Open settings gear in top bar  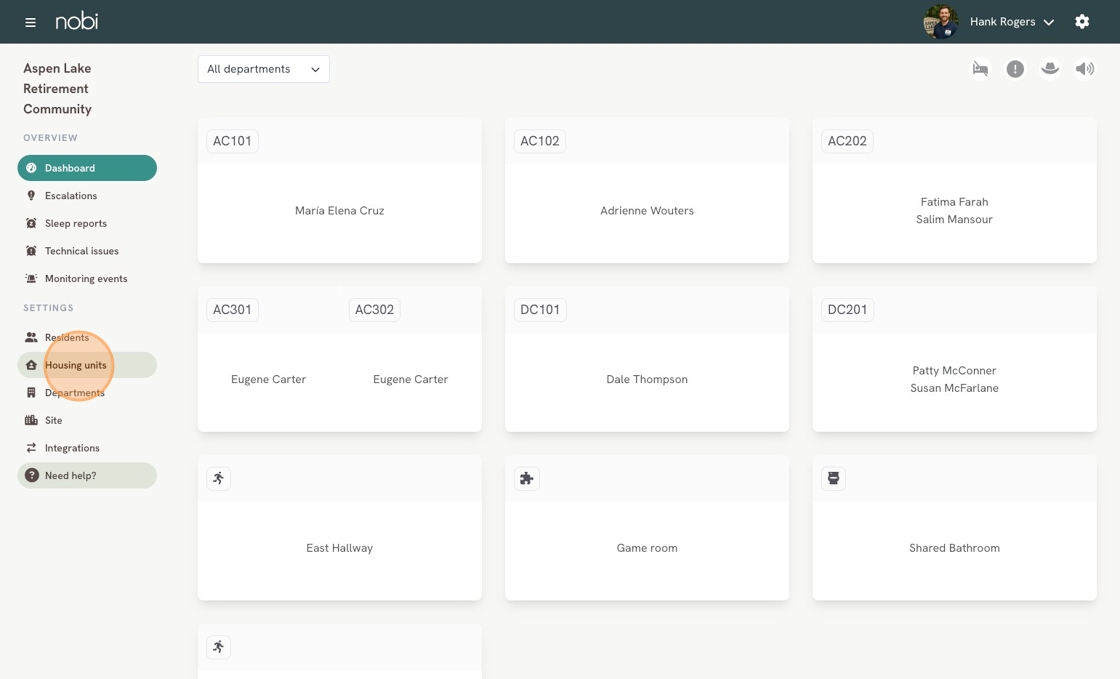[1082, 22]
